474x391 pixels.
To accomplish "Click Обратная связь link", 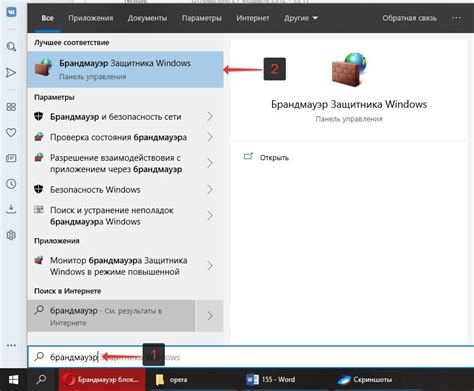I will (x=409, y=18).
